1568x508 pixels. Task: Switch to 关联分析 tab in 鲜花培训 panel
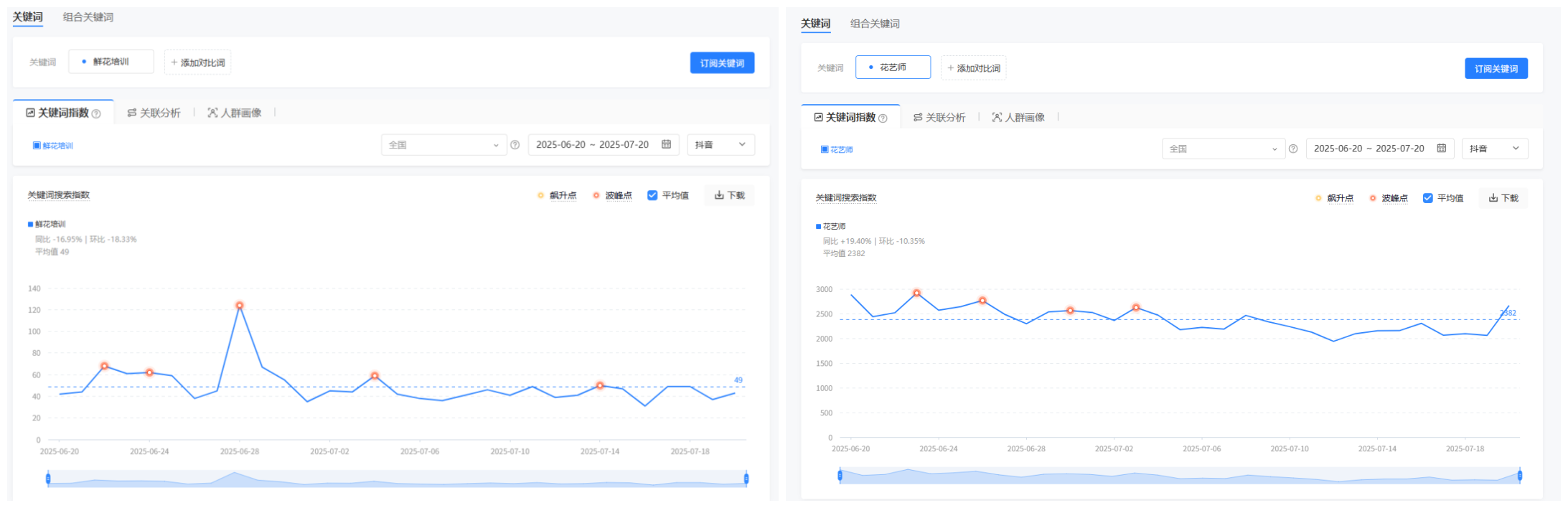[154, 113]
